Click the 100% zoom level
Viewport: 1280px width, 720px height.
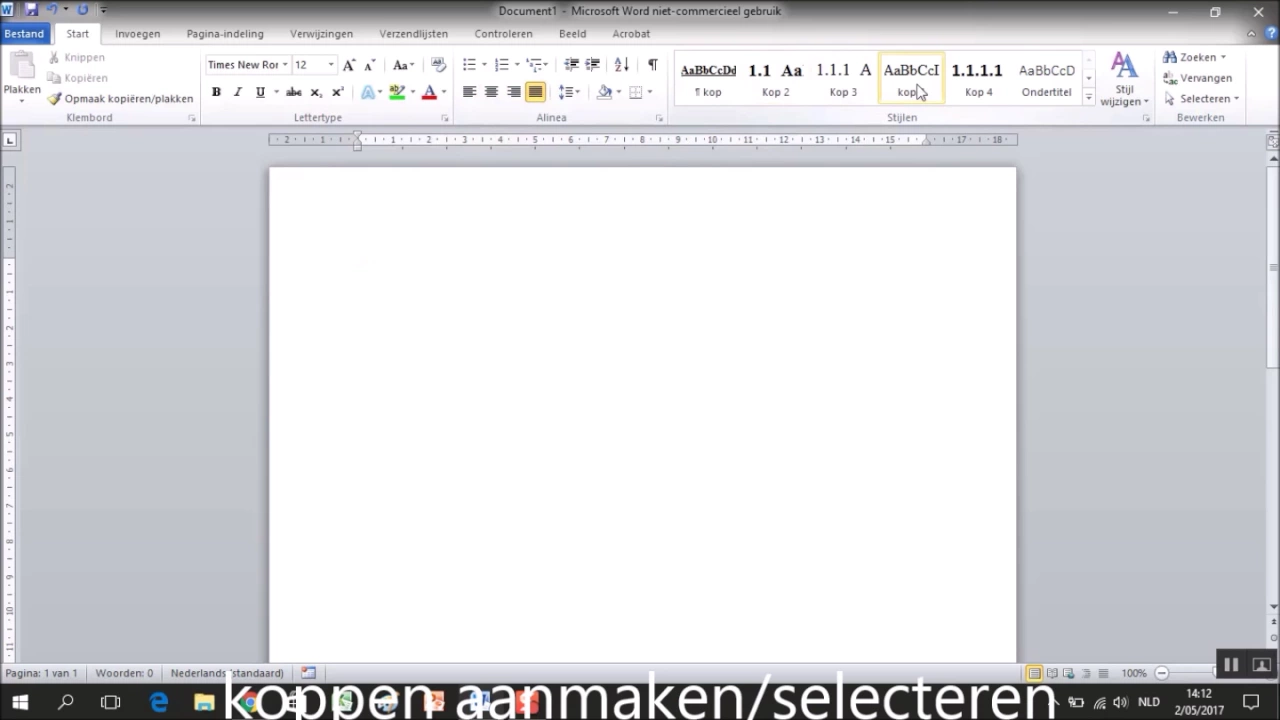click(1133, 673)
